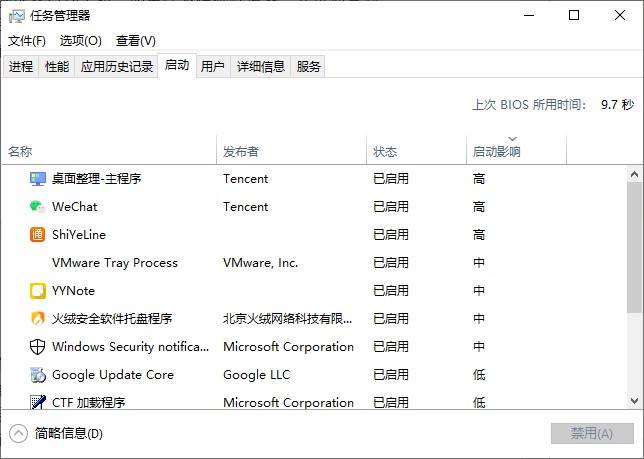Image resolution: width=644 pixels, height=459 pixels.
Task: Click the sort arrow above 启动影响
Action: click(513, 139)
